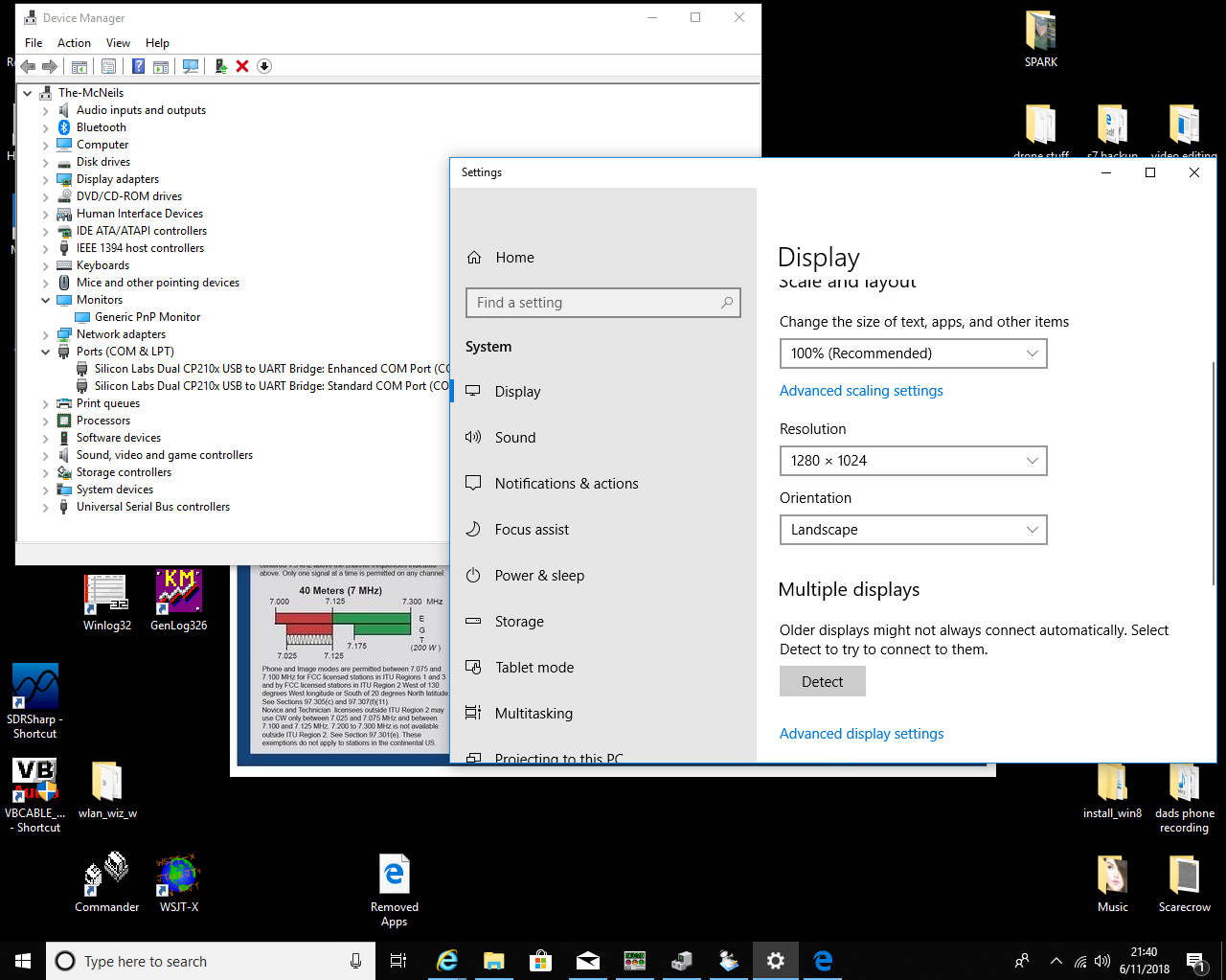Open the Advanced scaling settings link
The image size is (1226, 980).
861,391
